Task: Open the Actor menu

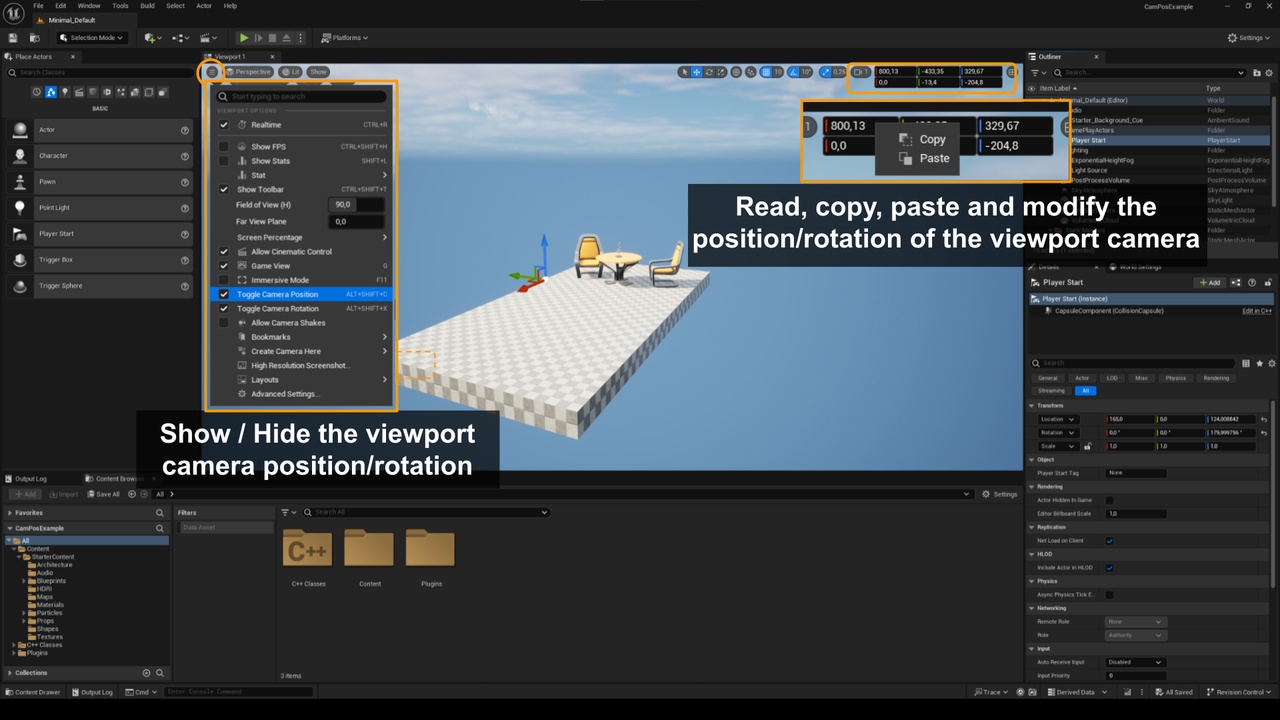Action: click(204, 6)
